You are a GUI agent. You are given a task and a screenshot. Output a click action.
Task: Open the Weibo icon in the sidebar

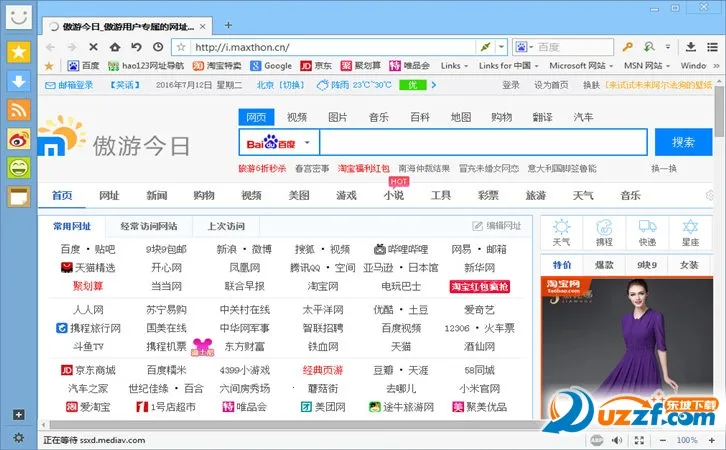coord(18,139)
